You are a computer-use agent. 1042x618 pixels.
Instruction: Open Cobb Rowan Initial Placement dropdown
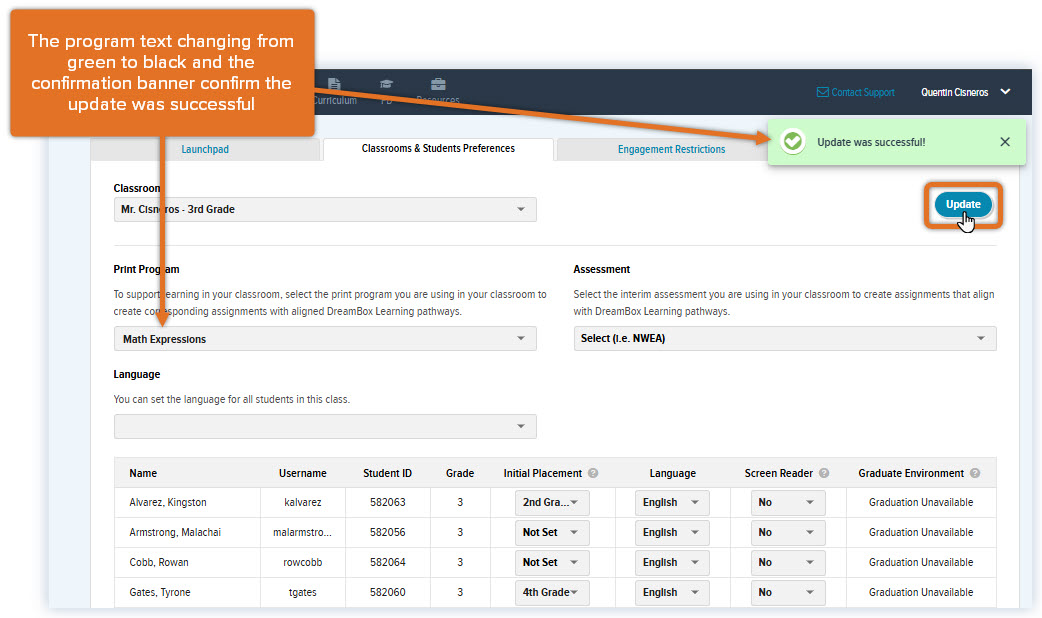pos(552,562)
